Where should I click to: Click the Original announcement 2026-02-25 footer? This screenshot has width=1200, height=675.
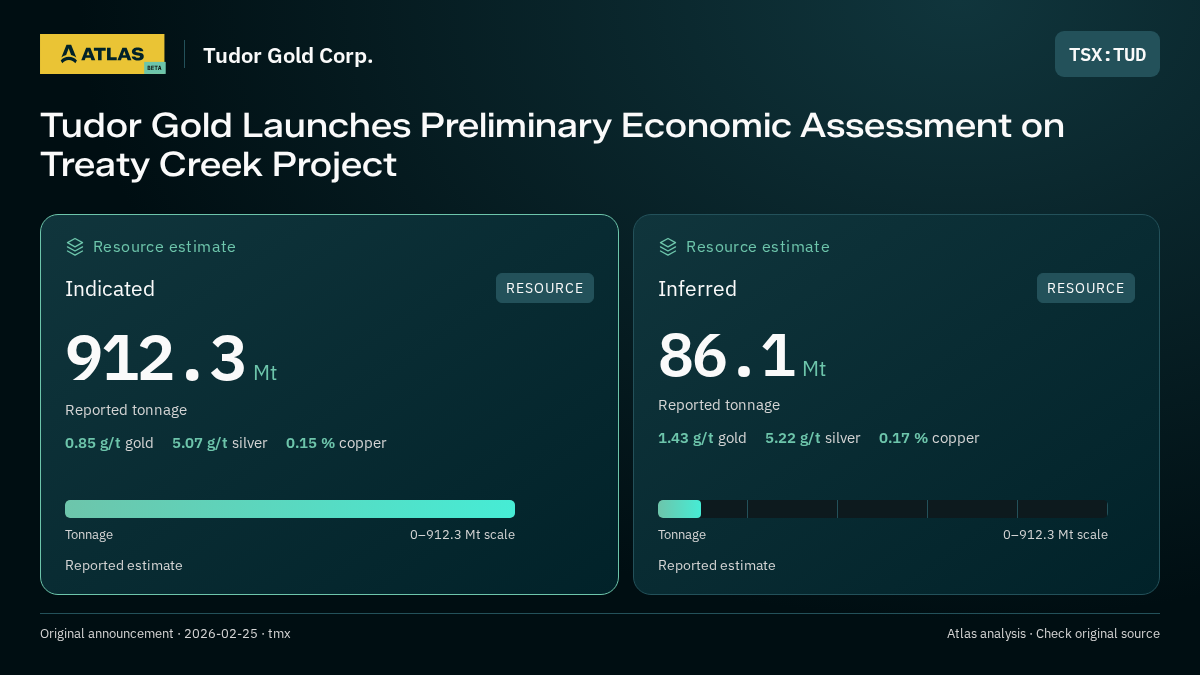click(x=165, y=634)
